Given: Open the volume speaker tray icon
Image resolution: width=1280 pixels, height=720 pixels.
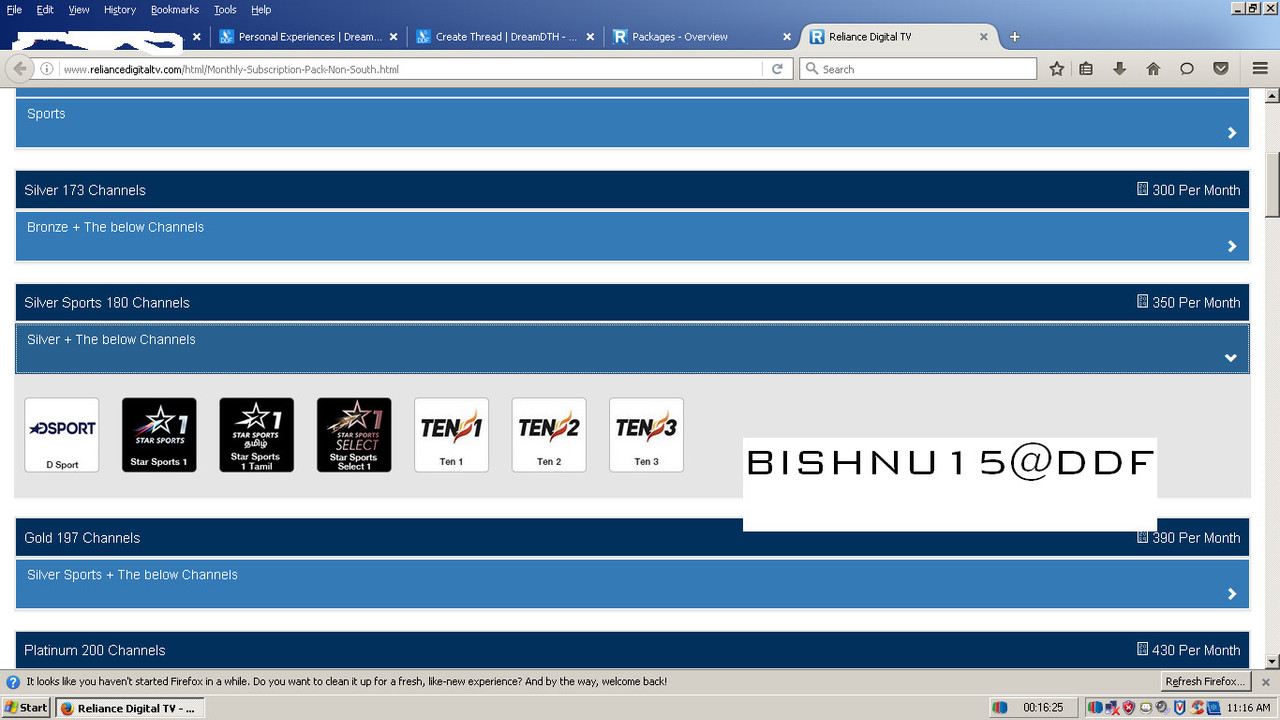Looking at the screenshot, I should coord(1162,707).
